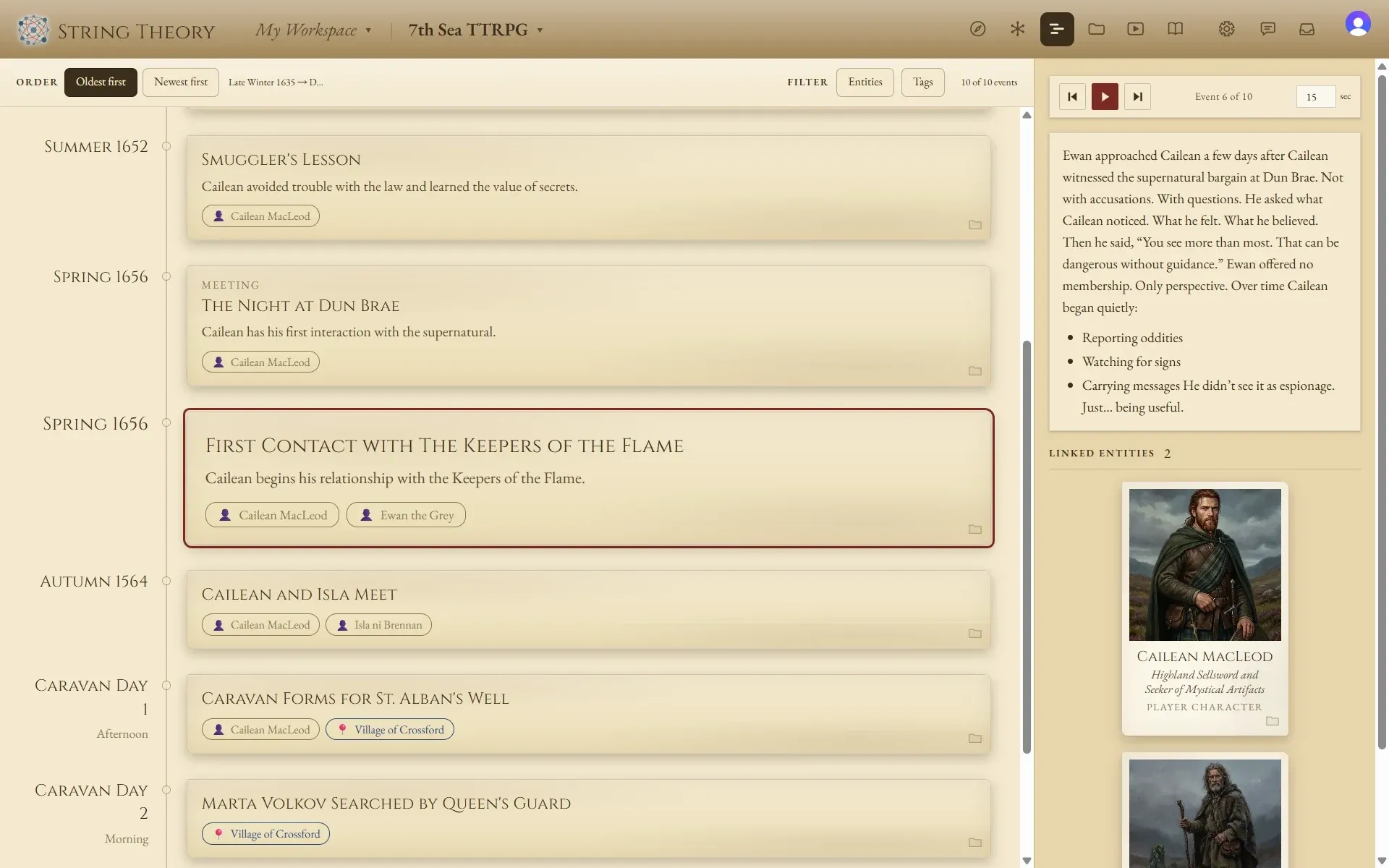This screenshot has width=1389, height=868.
Task: Play the timeline slideshow
Action: [1105, 96]
